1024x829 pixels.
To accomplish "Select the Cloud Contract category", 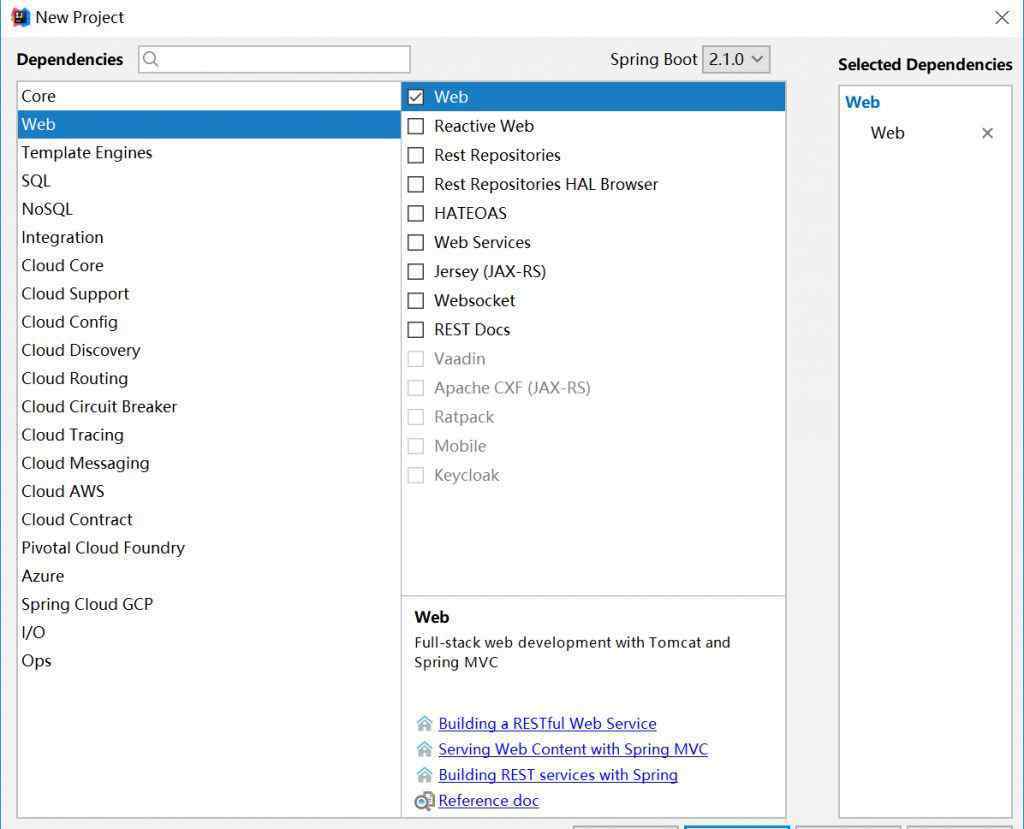I will point(209,519).
